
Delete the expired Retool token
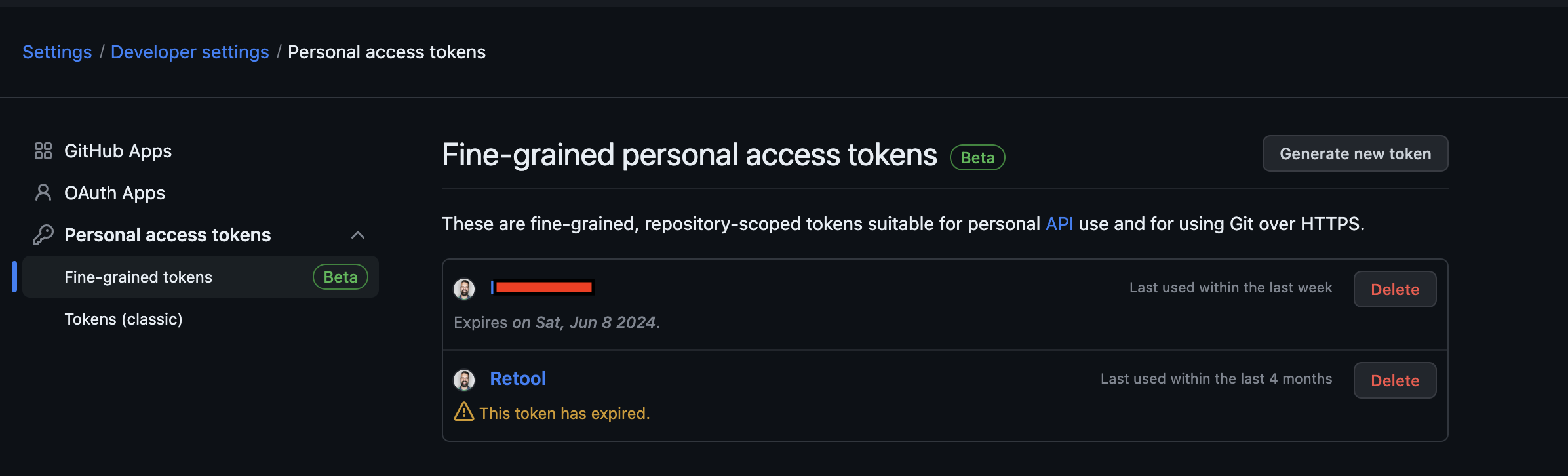click(x=1395, y=380)
